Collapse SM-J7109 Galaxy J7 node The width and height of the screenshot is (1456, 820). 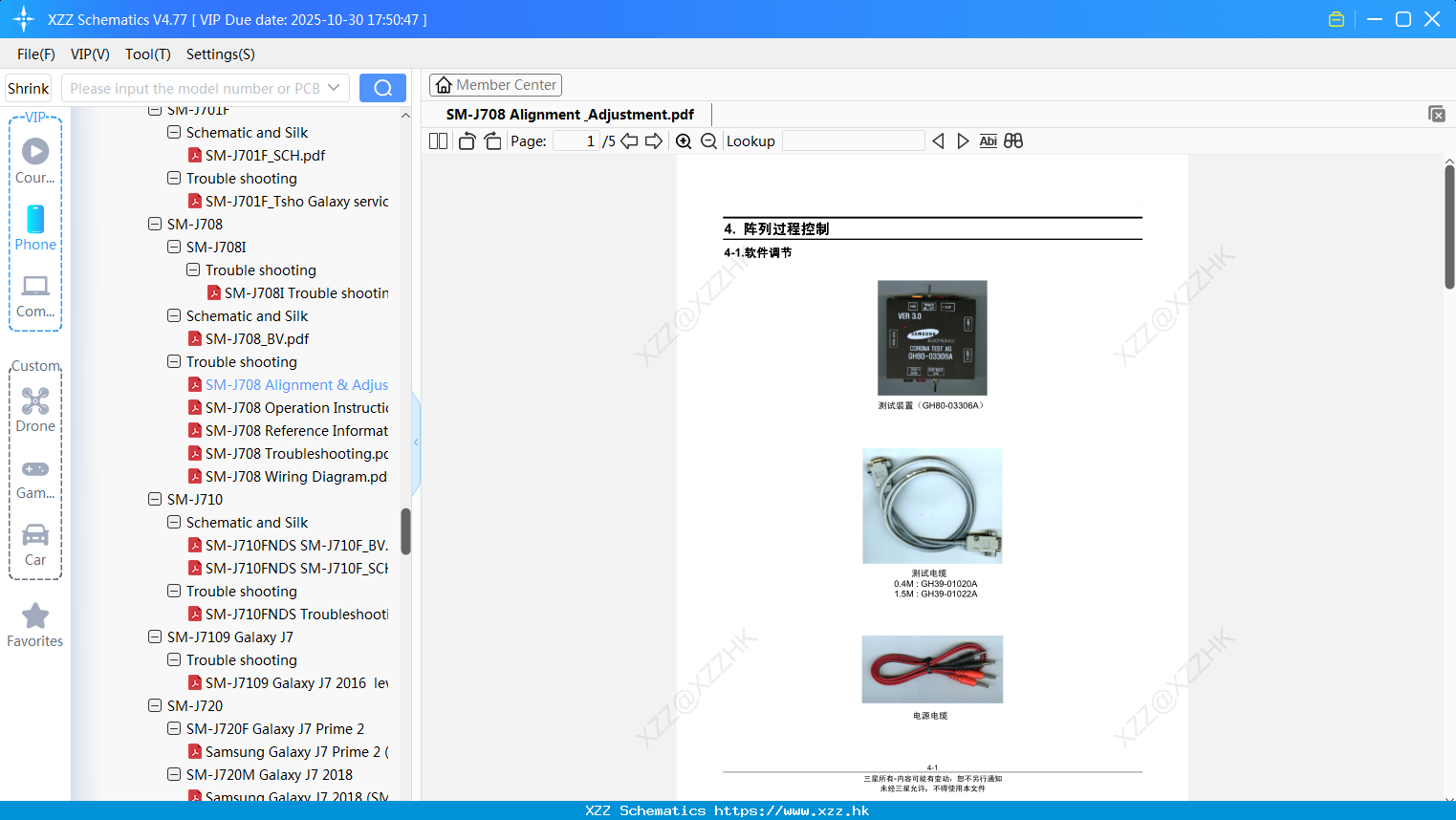tap(155, 637)
